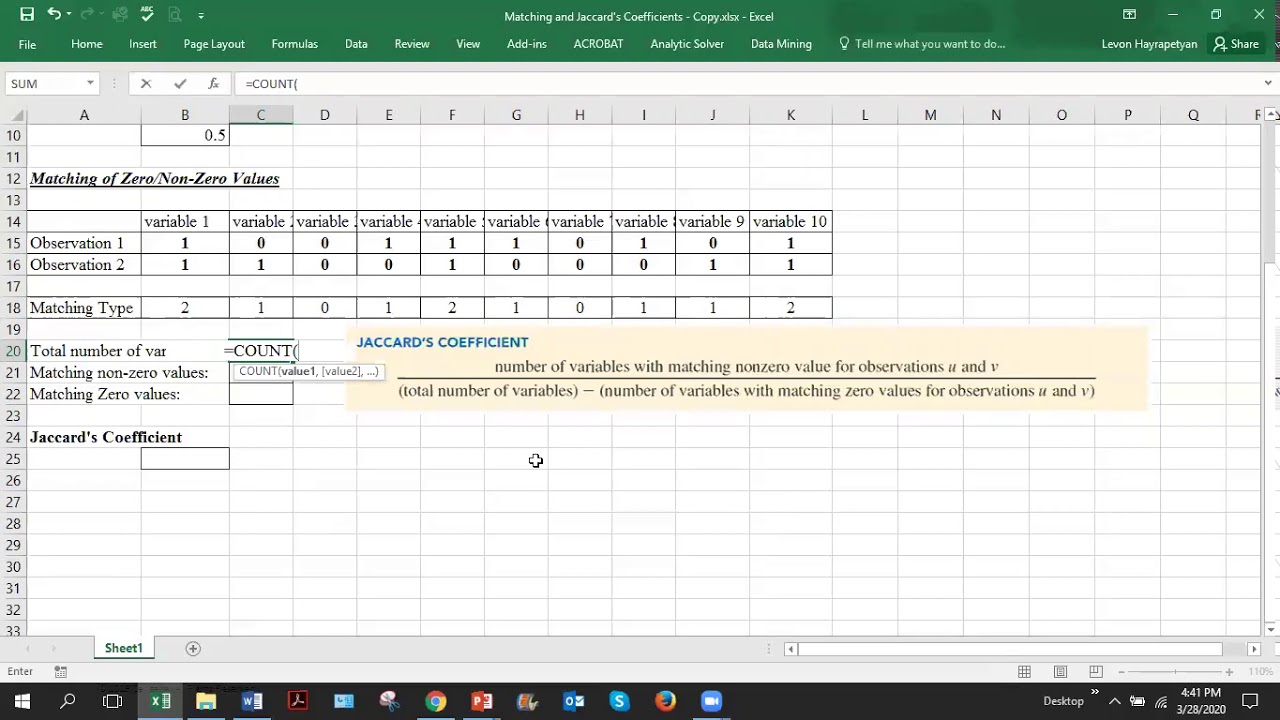
Task: Click 'variable 9' header cell
Action: pyautogui.click(x=712, y=221)
